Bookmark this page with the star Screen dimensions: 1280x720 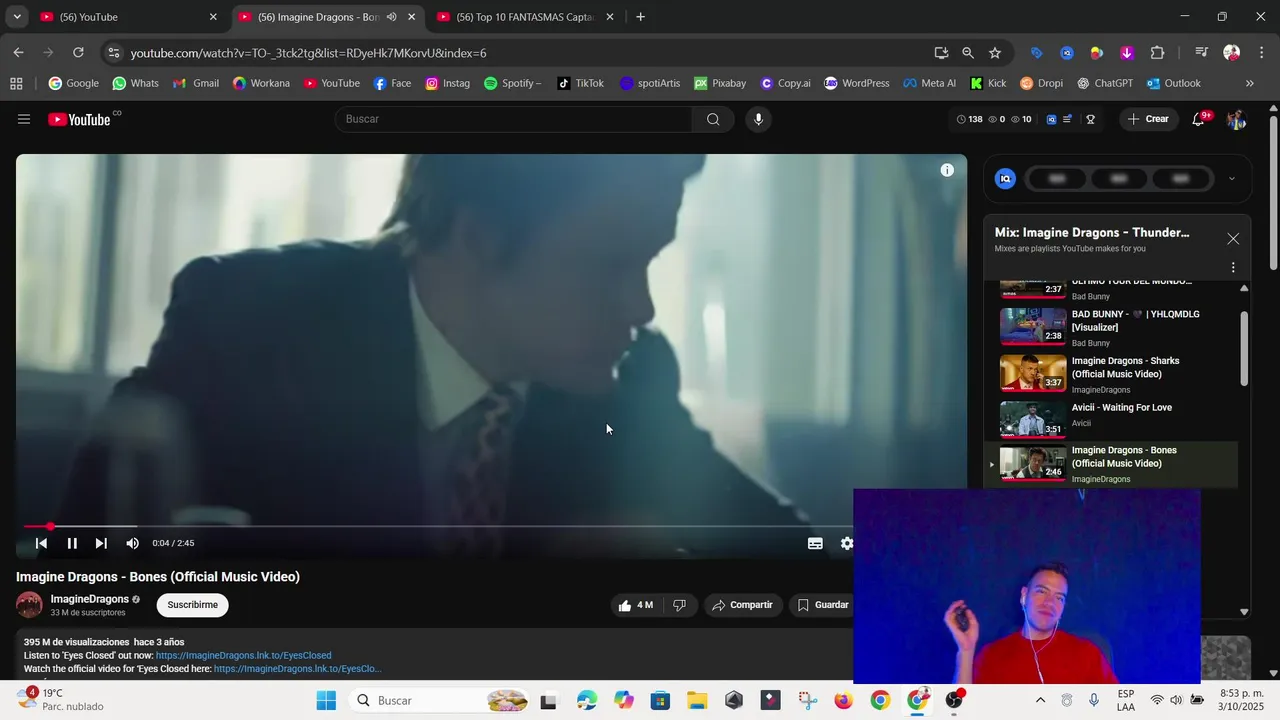point(995,53)
